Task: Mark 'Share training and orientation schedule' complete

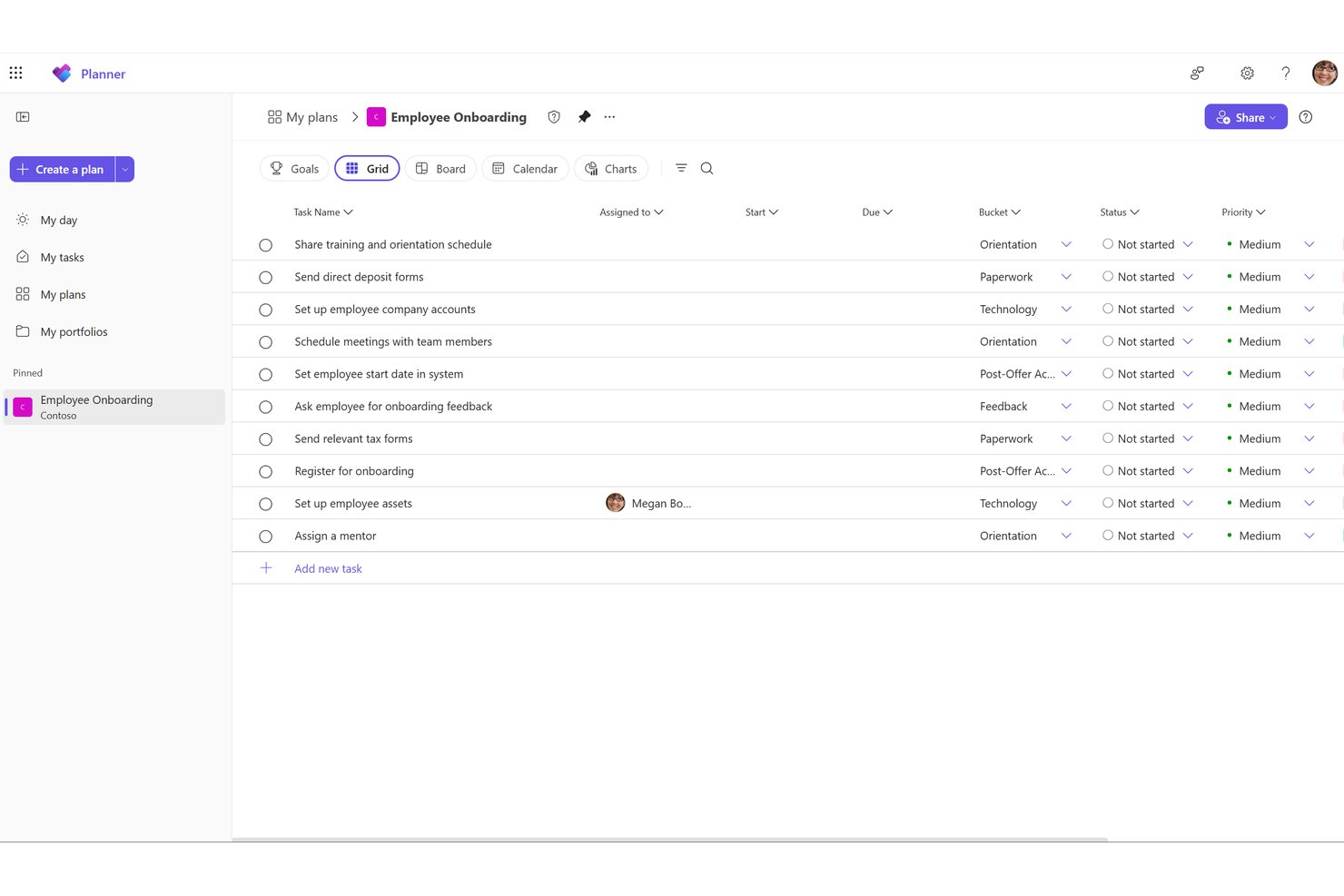Action: click(265, 245)
